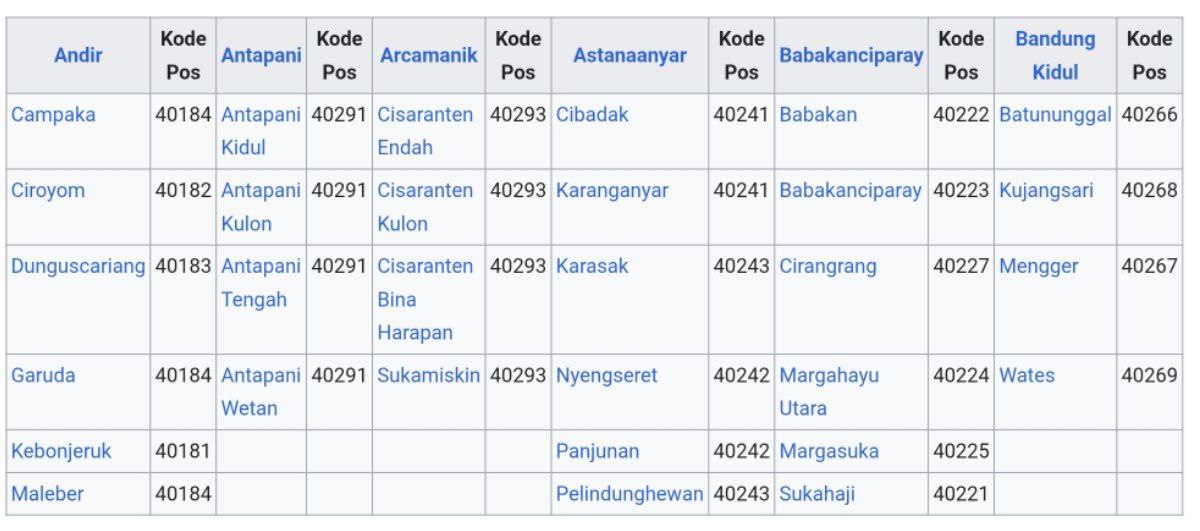Click the Kebonjeruk link

coord(61,451)
